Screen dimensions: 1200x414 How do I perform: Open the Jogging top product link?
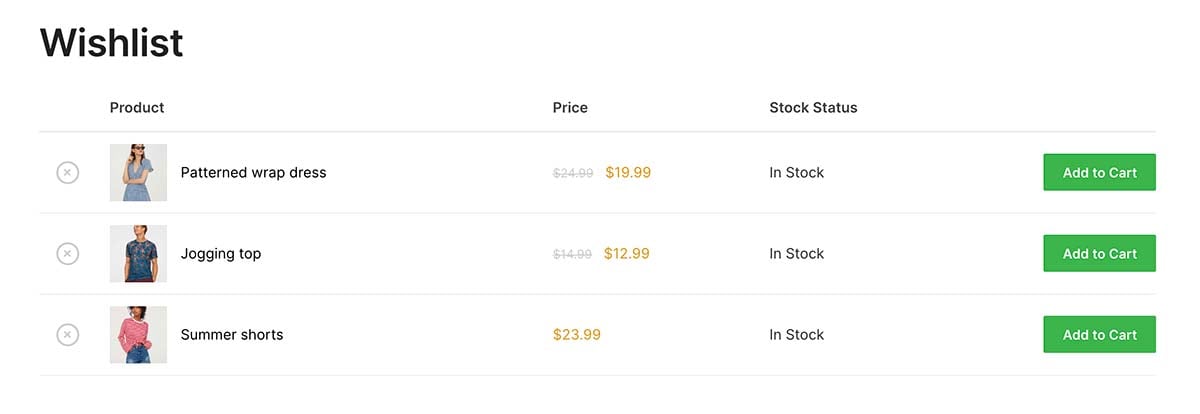coord(221,254)
